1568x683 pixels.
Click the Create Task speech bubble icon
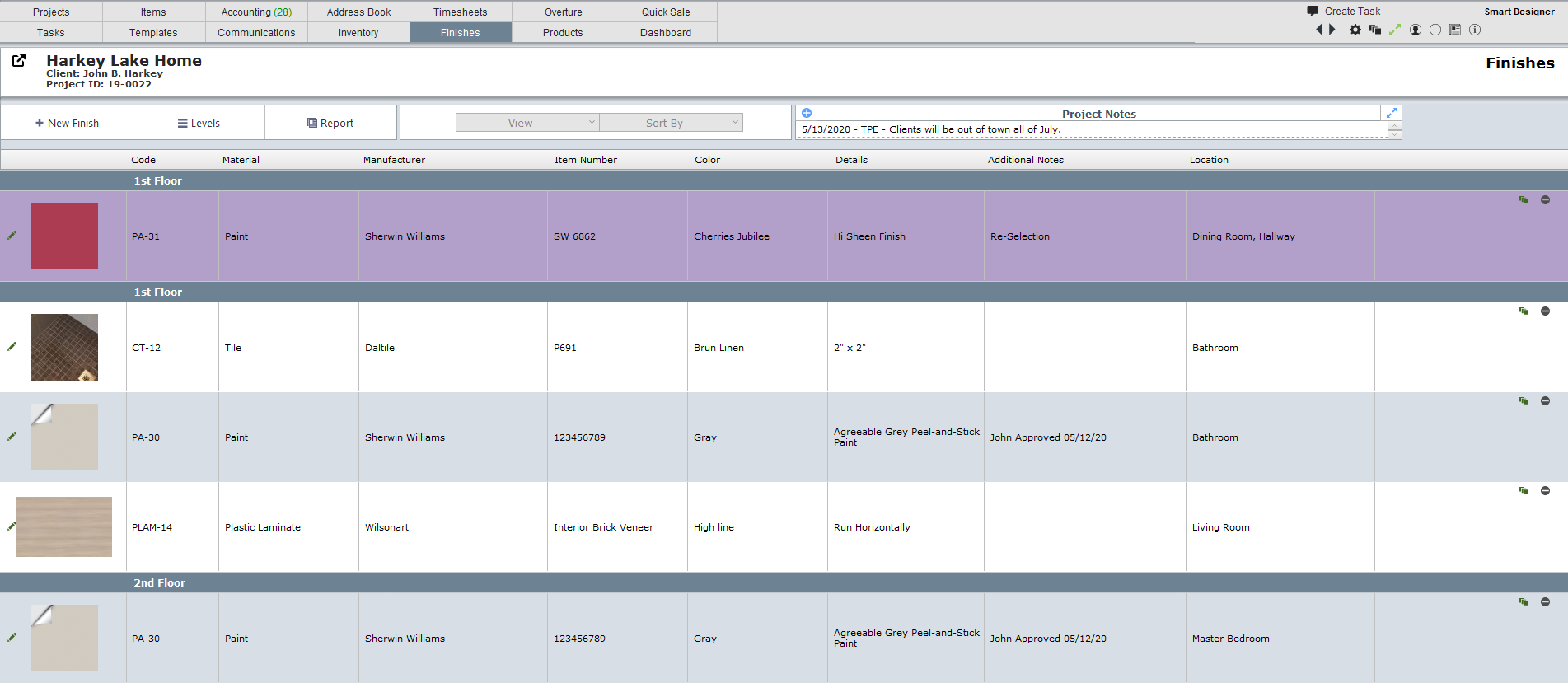[1313, 11]
